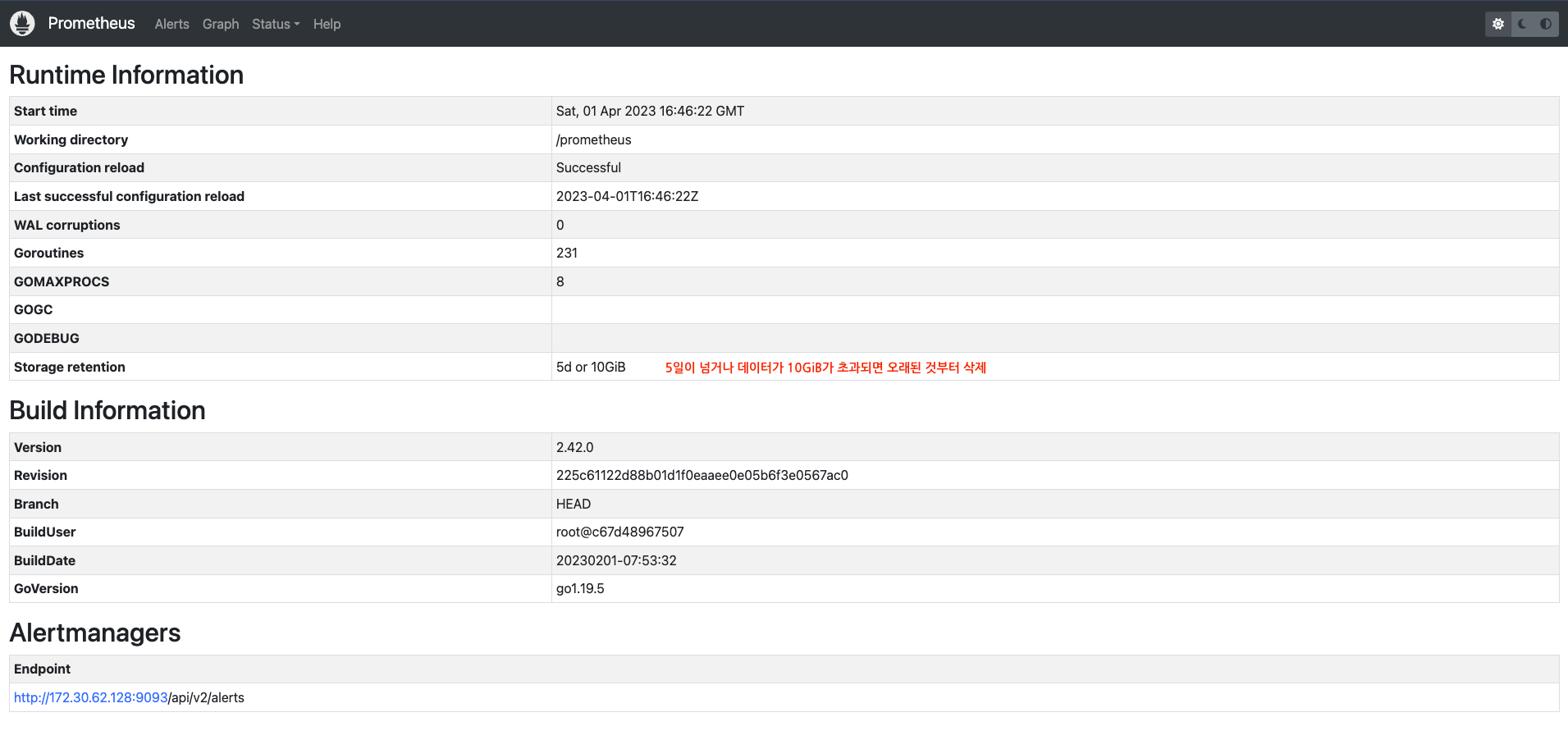Click the Configuration reload value Successful
1568x740 pixels.
point(588,168)
